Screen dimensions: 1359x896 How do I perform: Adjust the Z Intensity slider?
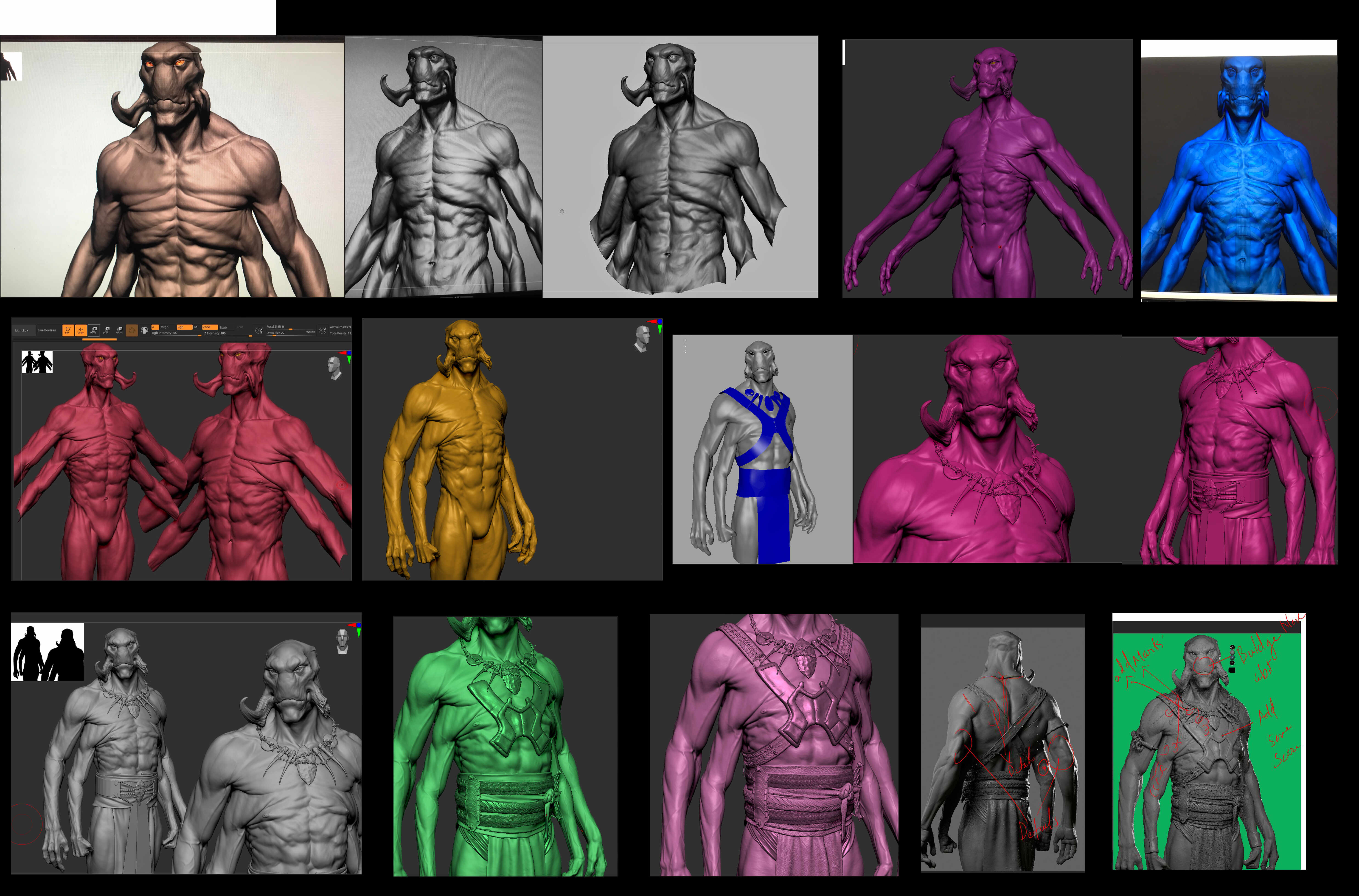pos(228,334)
